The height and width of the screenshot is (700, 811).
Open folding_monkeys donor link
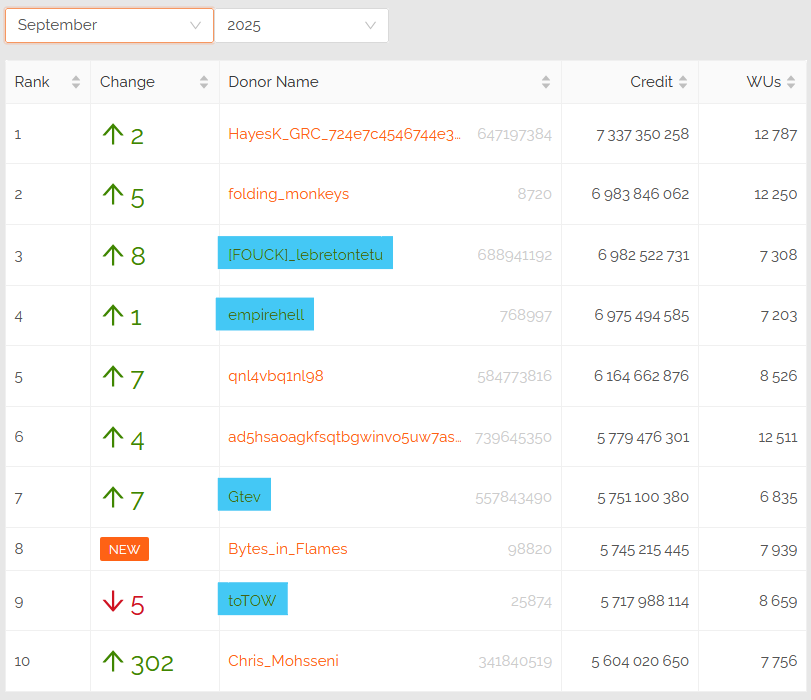coord(288,194)
